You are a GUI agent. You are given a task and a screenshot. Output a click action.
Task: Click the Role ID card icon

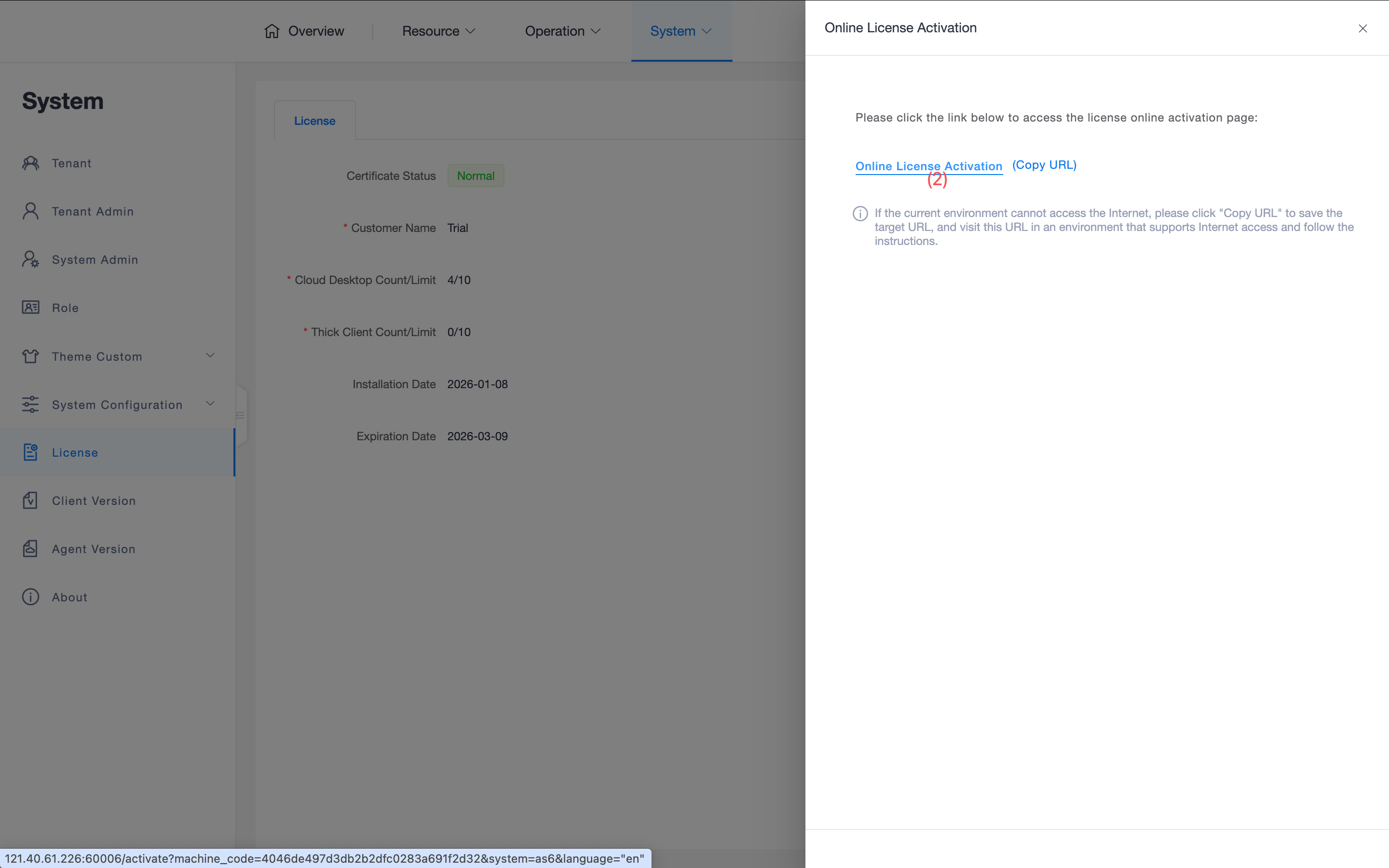pyautogui.click(x=30, y=308)
